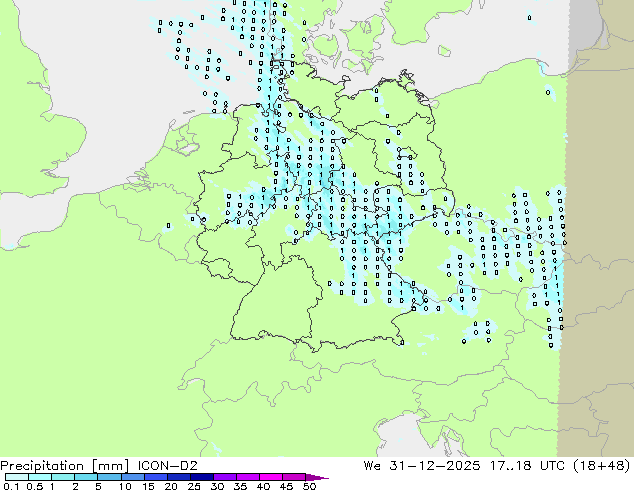Viewport: 634px width, 490px height.
Task: Click the '10' legend scale label
Action: 125,486
